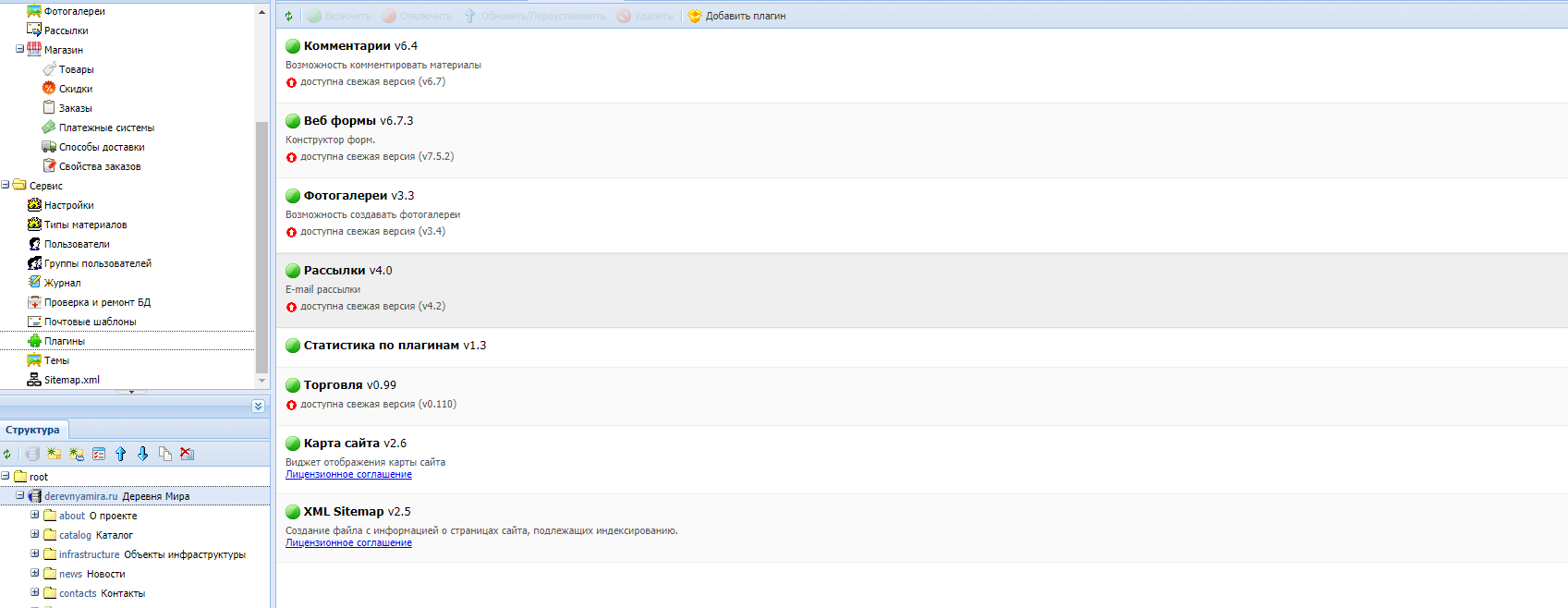1568x608 pixels.
Task: Open Плагины in the Сервис menu
Action: pyautogui.click(x=64, y=341)
